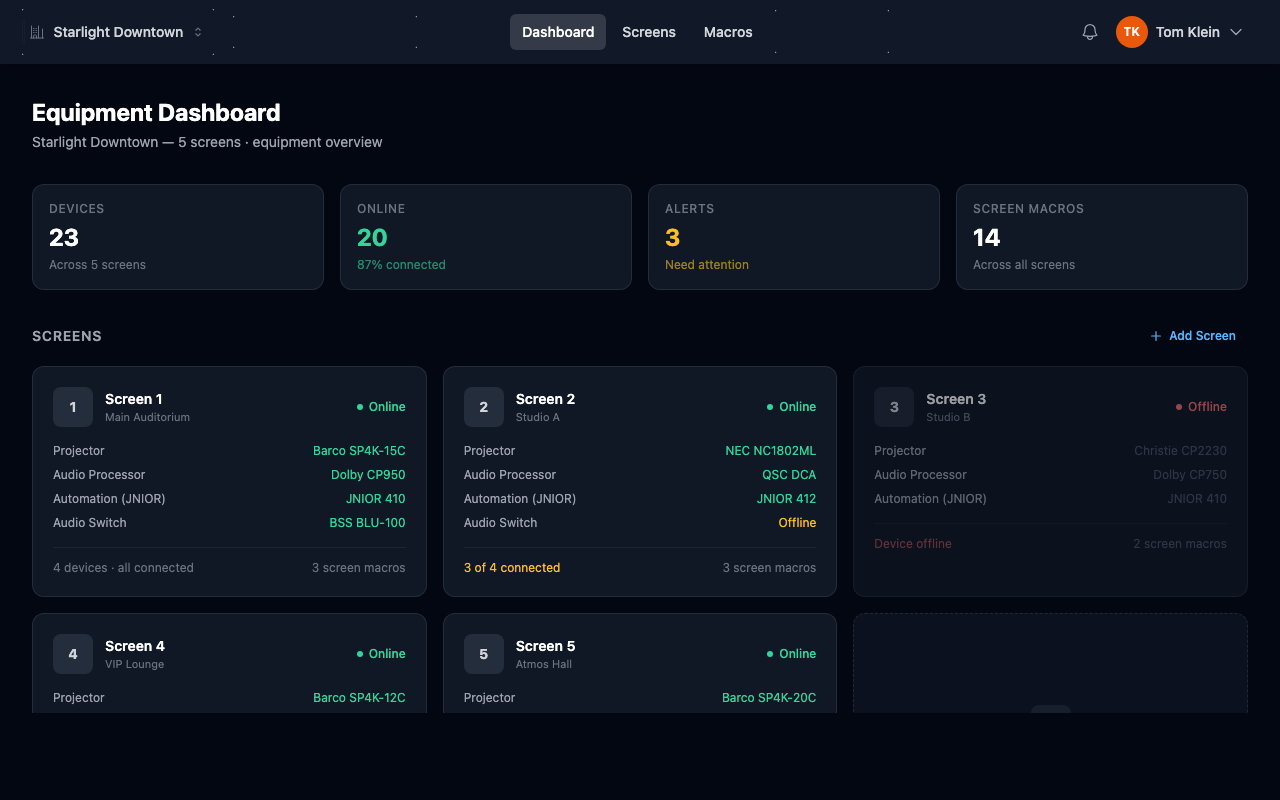Click the Starlight Downtown building icon

pyautogui.click(x=37, y=32)
